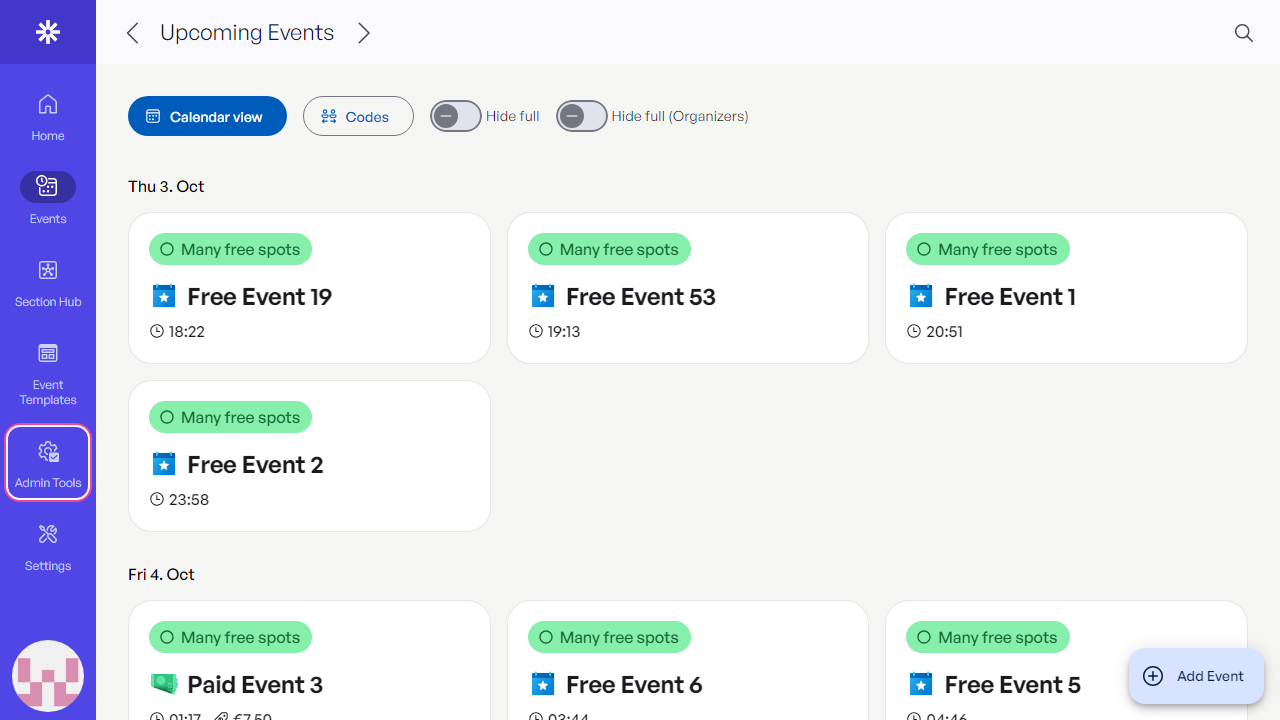Image resolution: width=1280 pixels, height=720 pixels.
Task: Open the Codes button
Action: (x=358, y=117)
